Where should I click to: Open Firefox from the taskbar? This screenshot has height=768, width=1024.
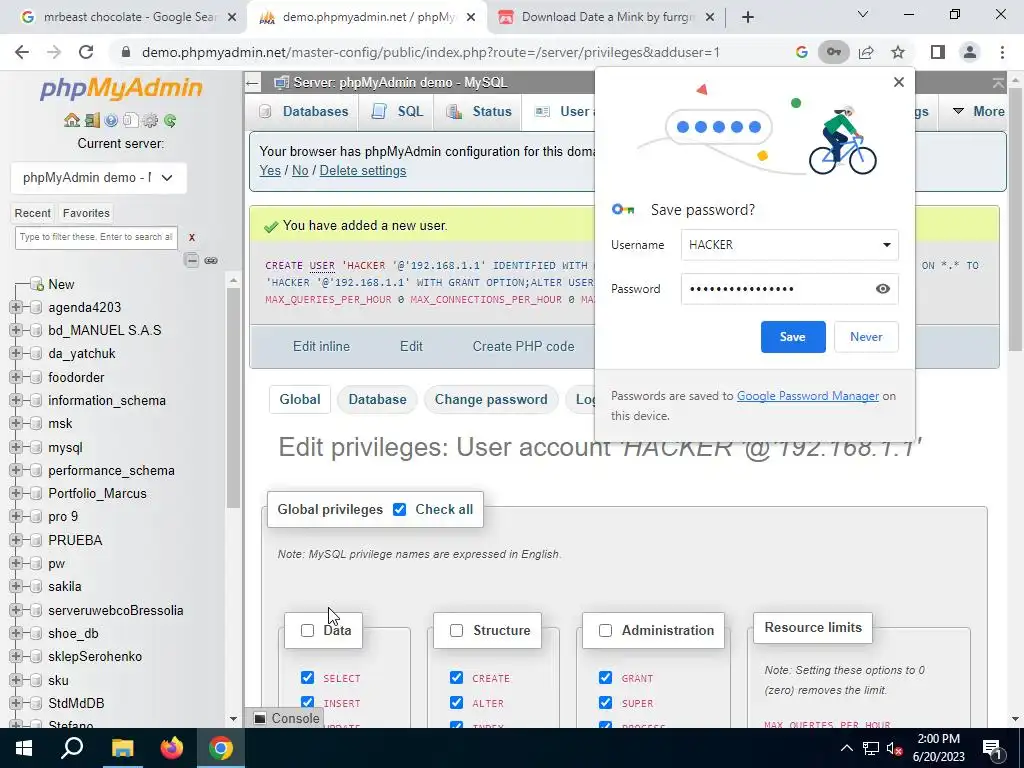click(x=172, y=748)
